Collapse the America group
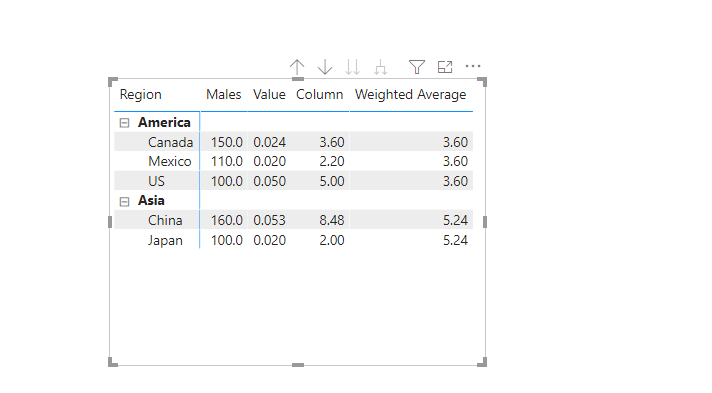Viewport: 712px width, 393px height. point(124,123)
